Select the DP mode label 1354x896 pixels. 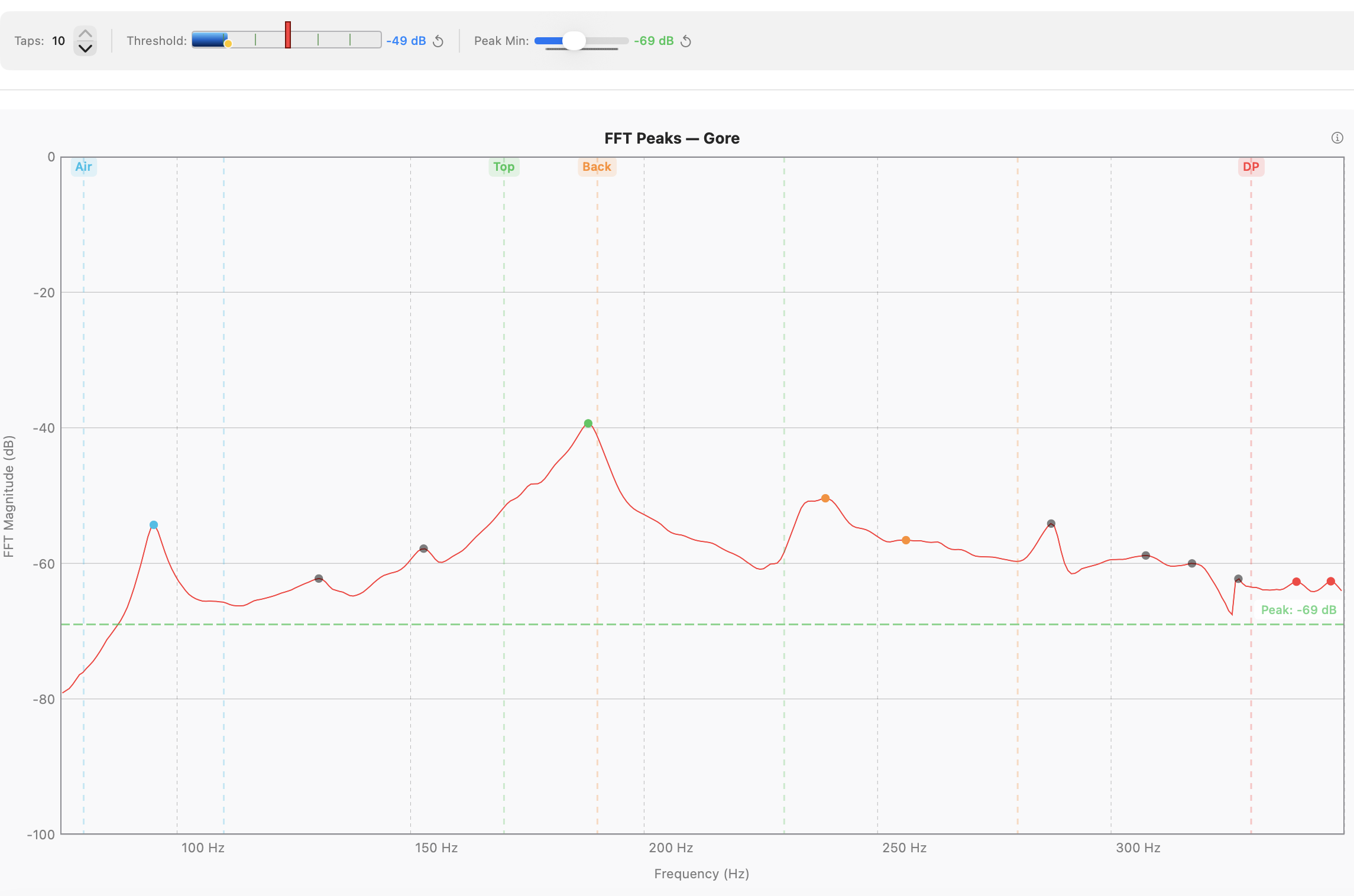1251,167
